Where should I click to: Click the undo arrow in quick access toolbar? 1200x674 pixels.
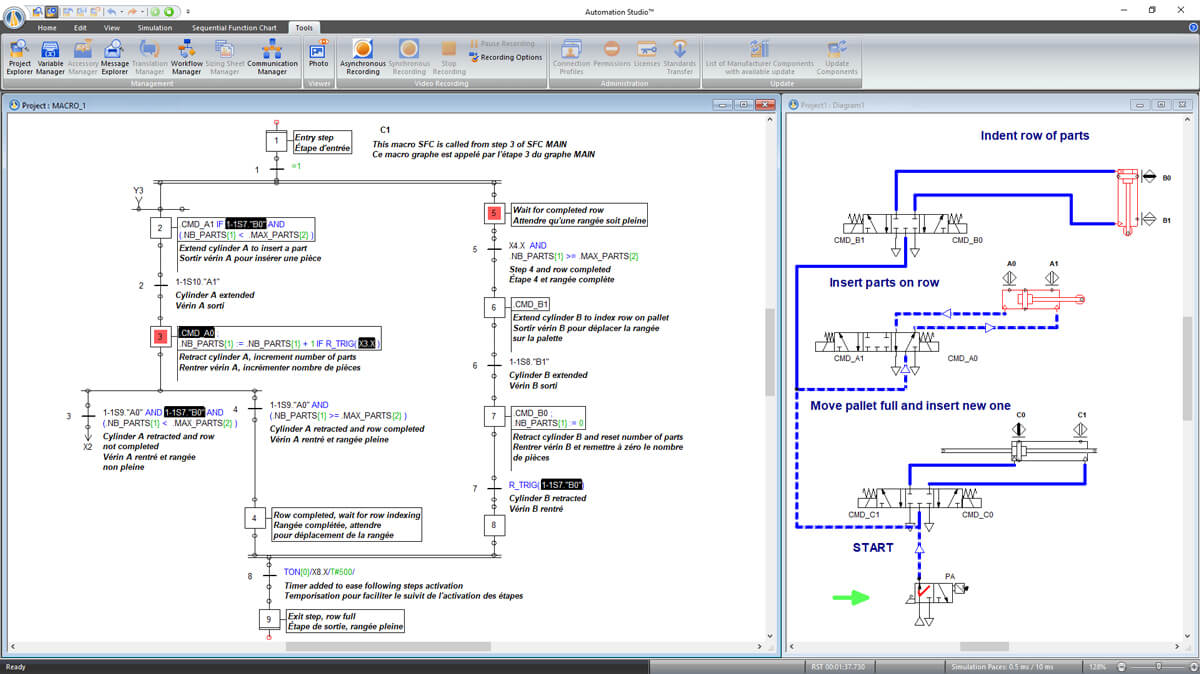tap(111, 11)
